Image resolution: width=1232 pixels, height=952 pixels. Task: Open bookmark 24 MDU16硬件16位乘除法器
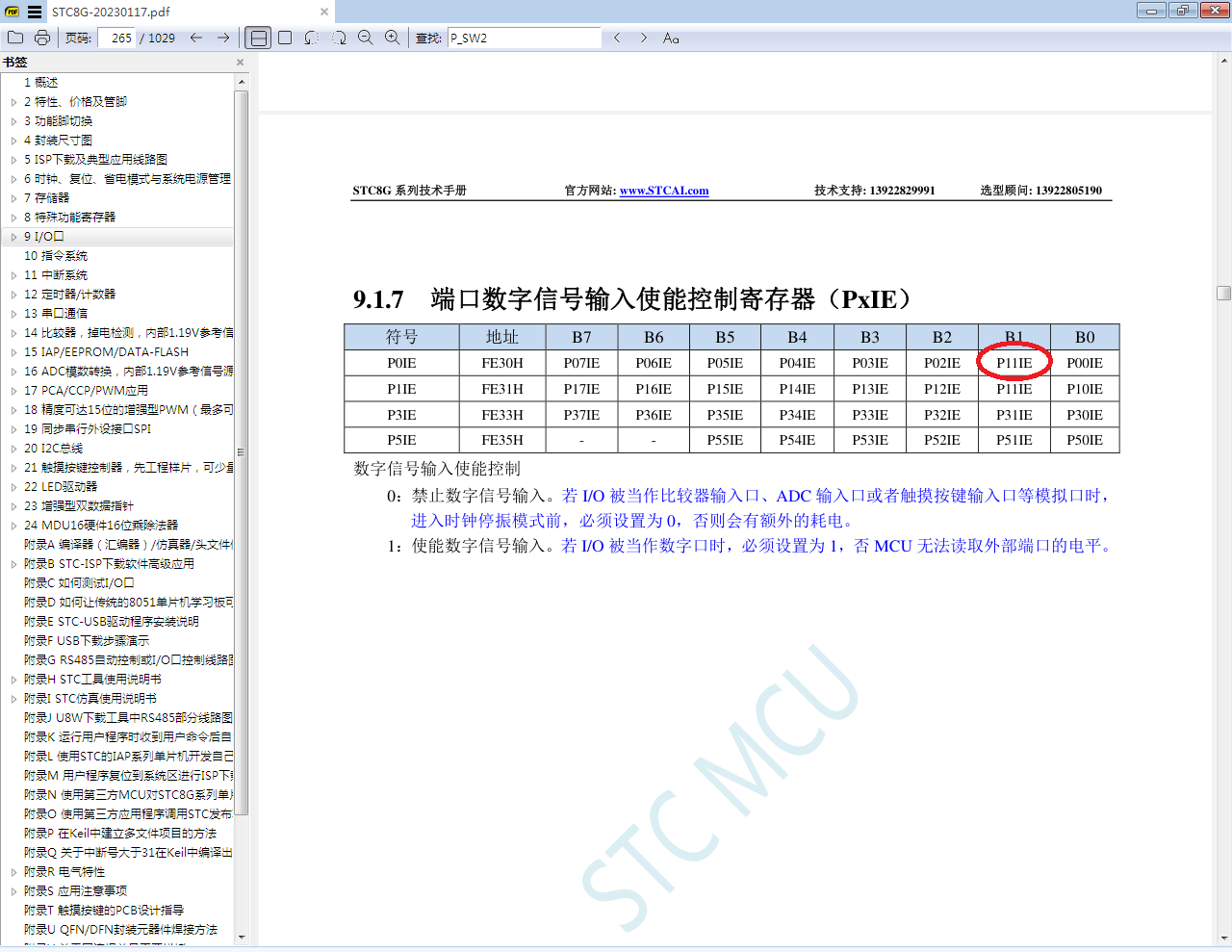[x=101, y=526]
